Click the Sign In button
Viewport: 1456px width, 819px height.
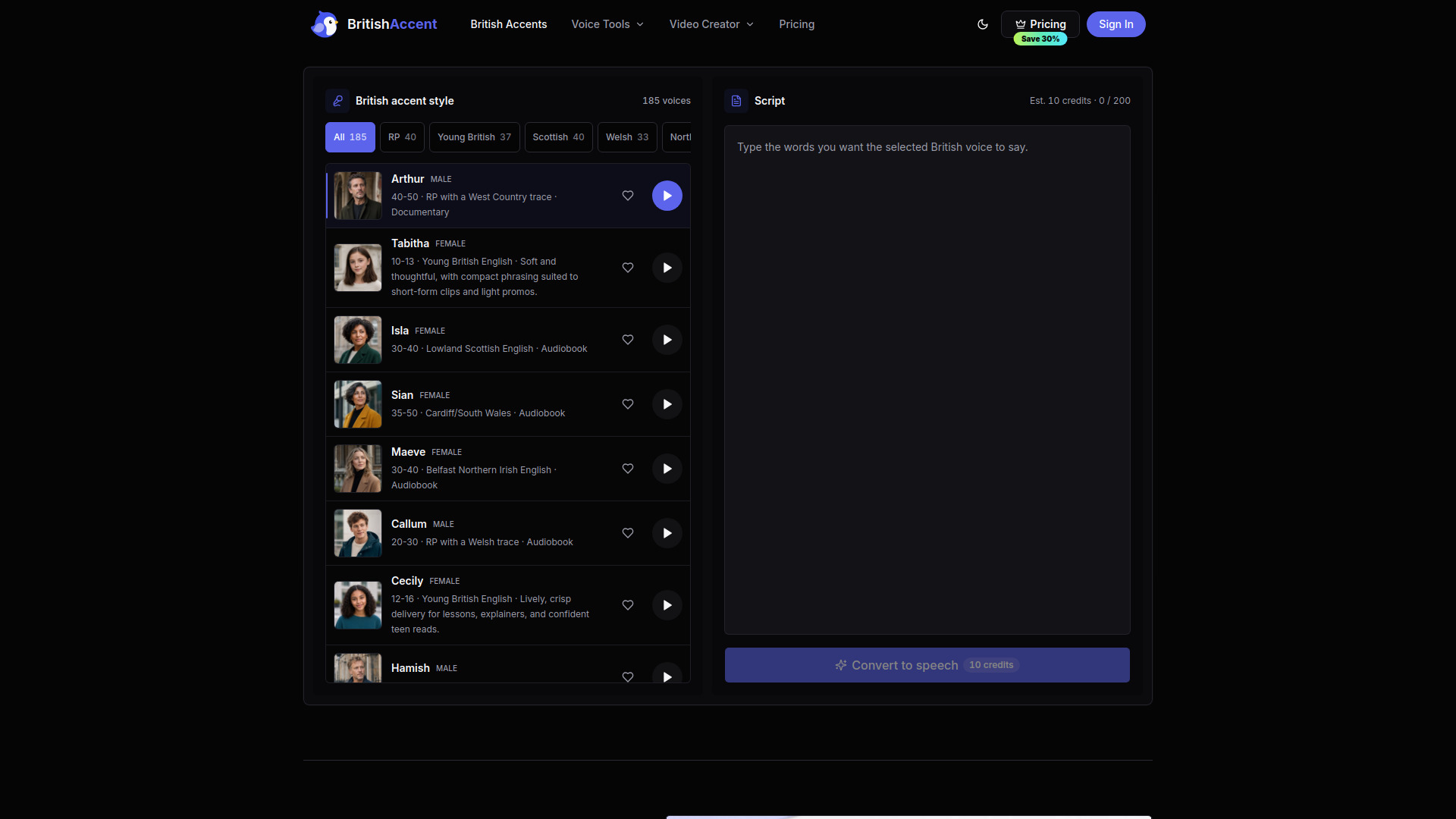(x=1116, y=24)
